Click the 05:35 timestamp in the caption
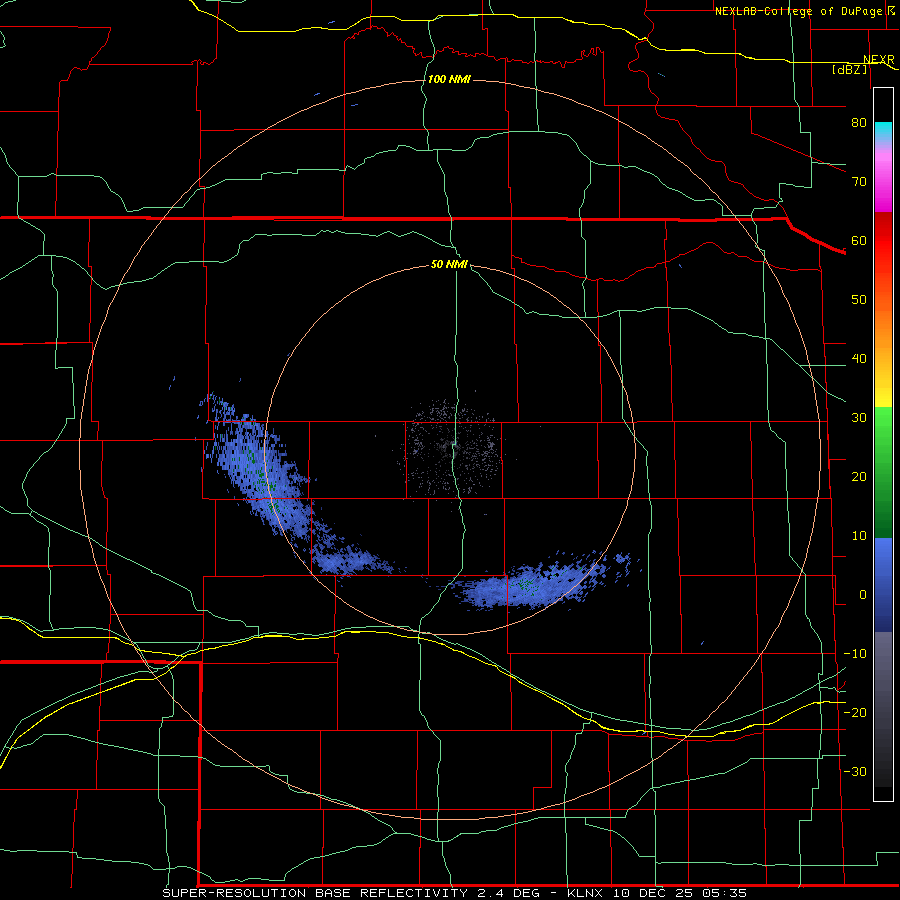The image size is (900, 900). [x=723, y=893]
